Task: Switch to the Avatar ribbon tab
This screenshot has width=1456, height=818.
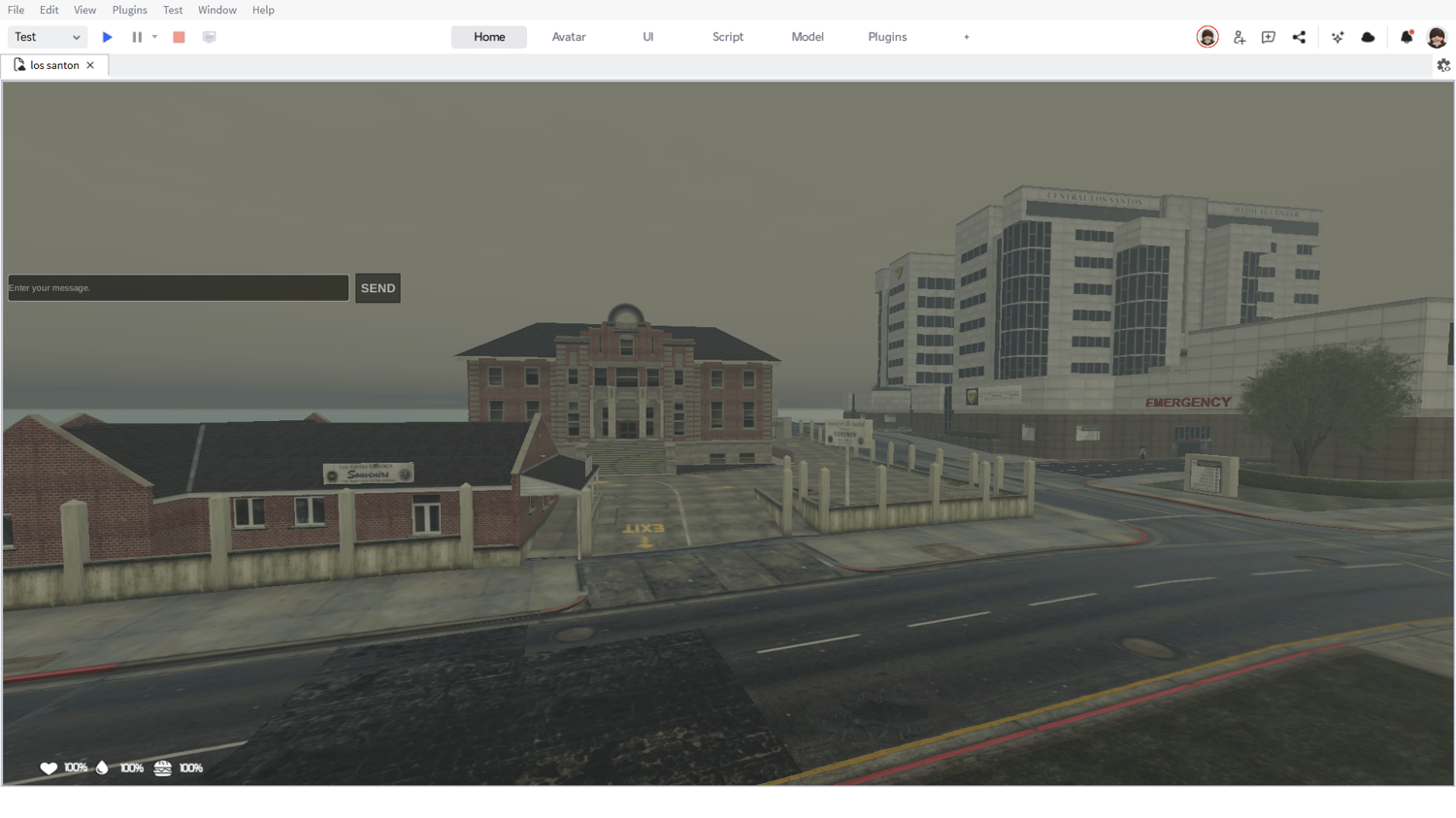Action: [569, 37]
